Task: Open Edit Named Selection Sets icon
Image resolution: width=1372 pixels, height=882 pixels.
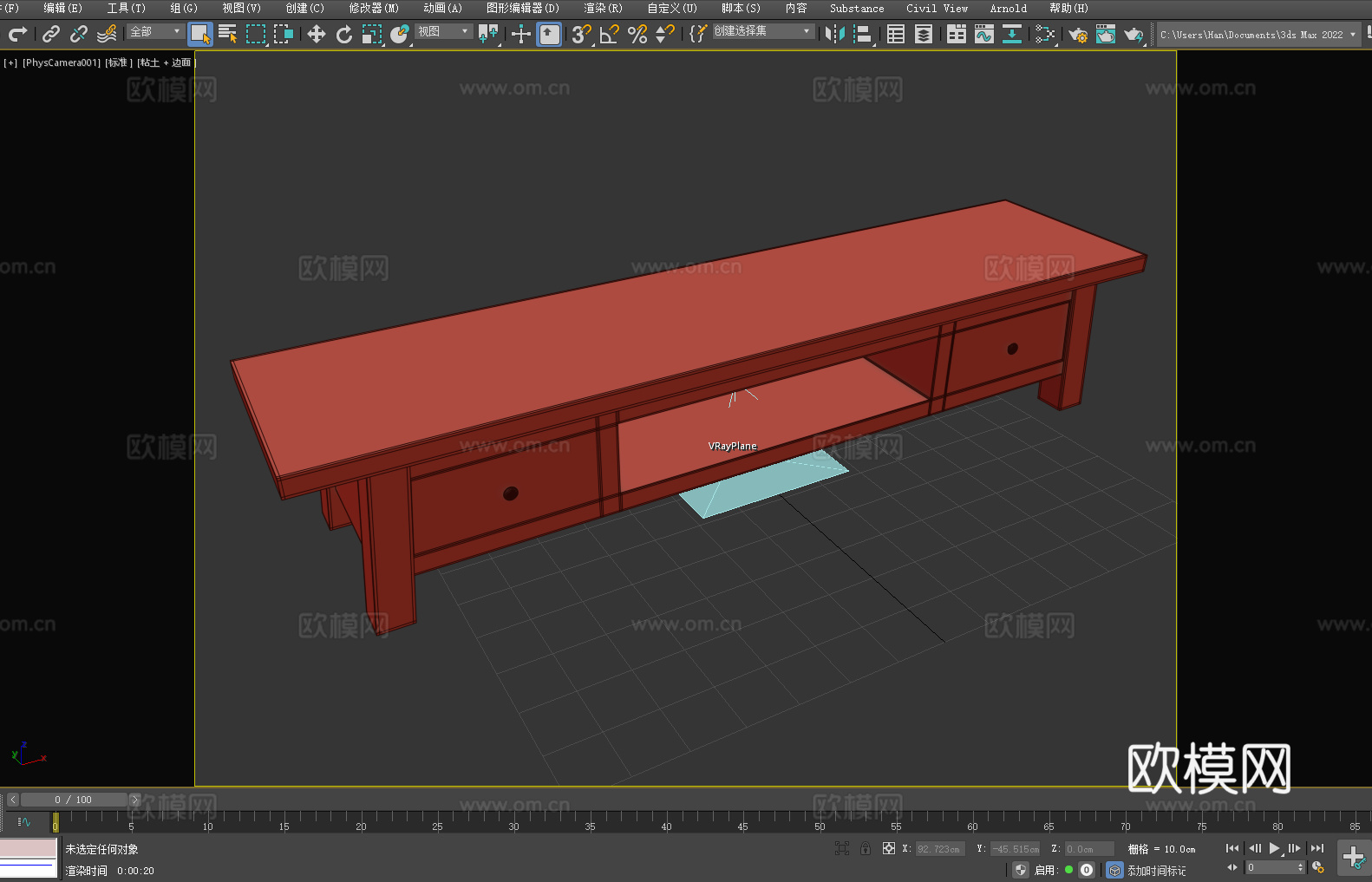Action: coord(698,34)
